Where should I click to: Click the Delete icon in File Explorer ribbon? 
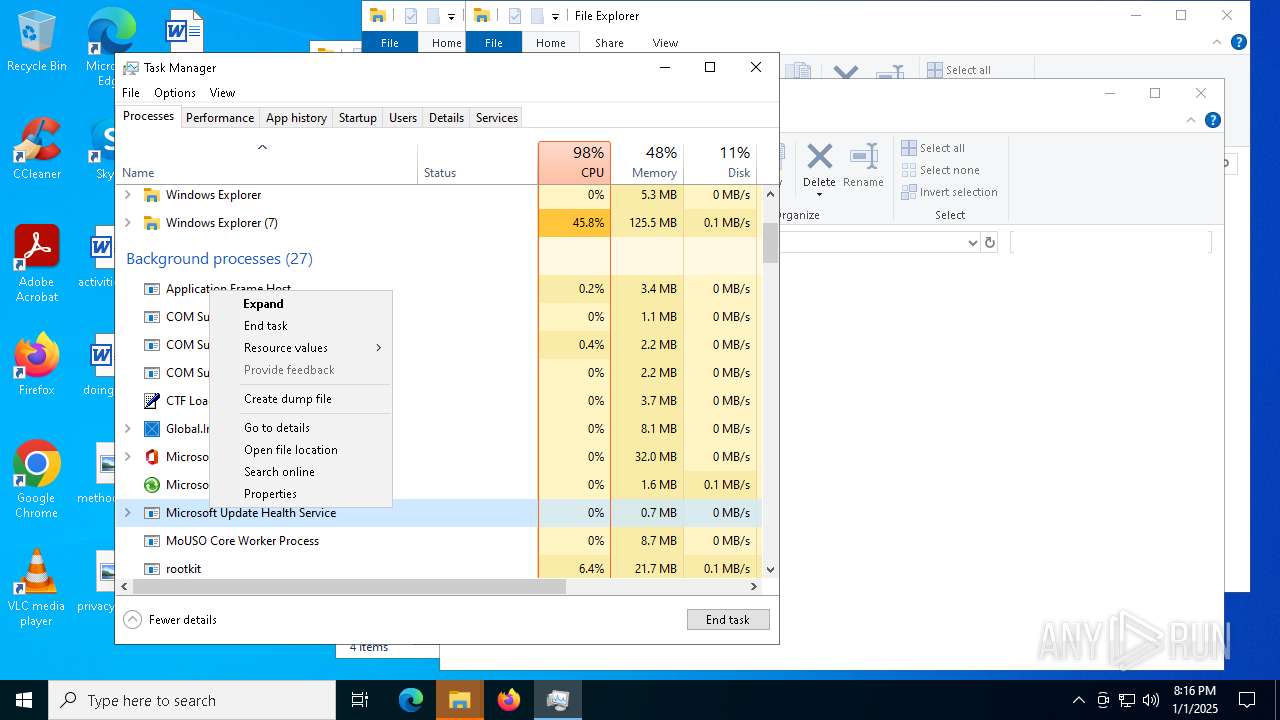point(819,157)
